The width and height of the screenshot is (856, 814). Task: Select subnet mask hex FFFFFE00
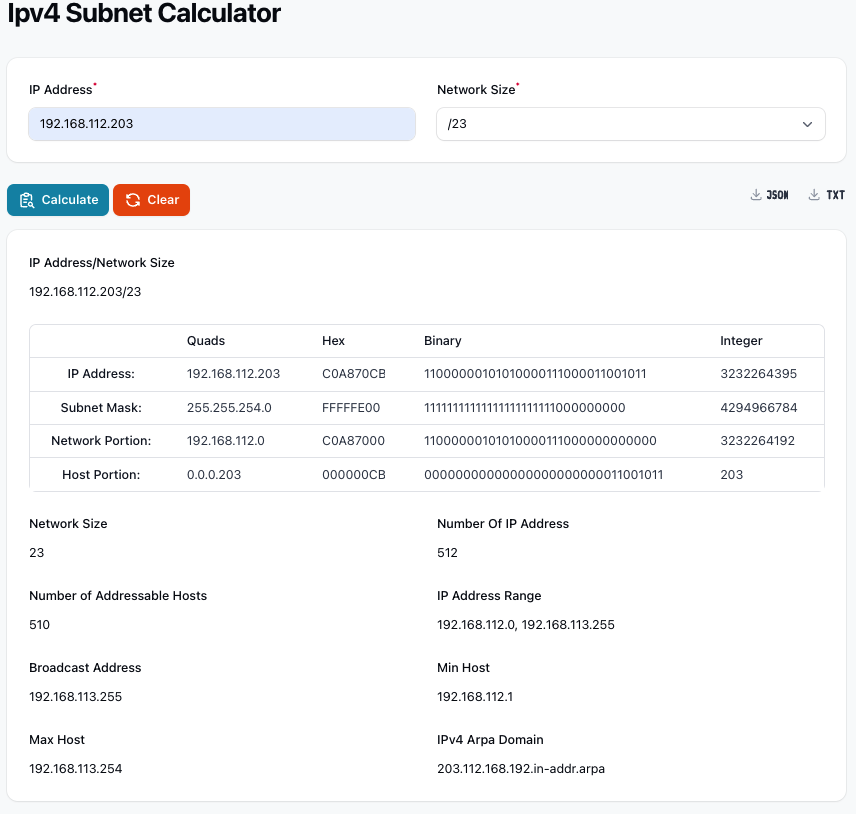point(351,408)
